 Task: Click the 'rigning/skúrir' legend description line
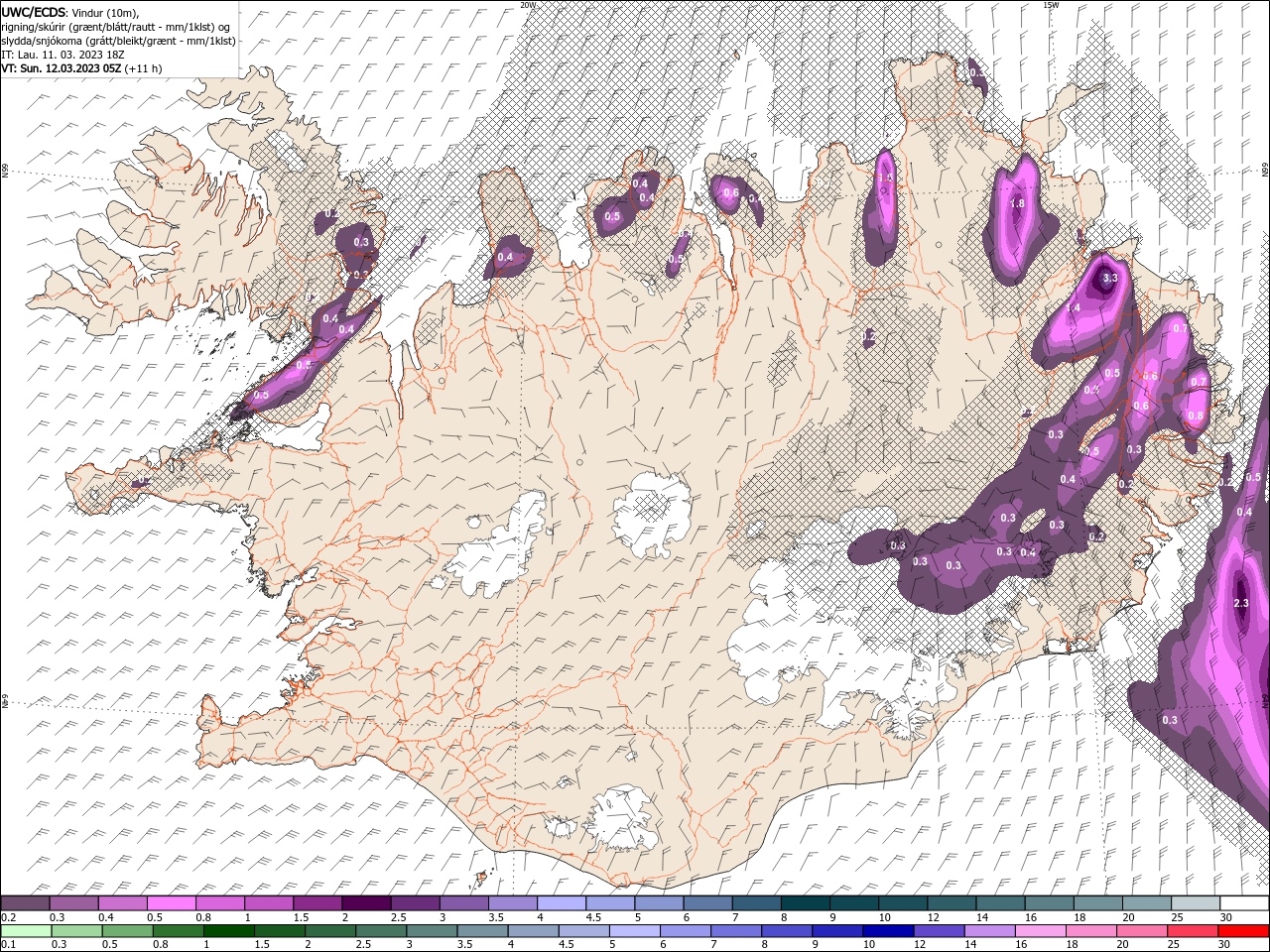coord(116,27)
